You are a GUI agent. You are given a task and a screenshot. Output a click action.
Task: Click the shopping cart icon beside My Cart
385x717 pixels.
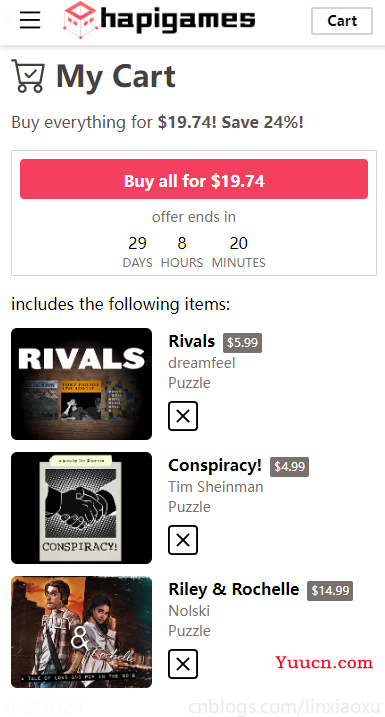pos(28,76)
